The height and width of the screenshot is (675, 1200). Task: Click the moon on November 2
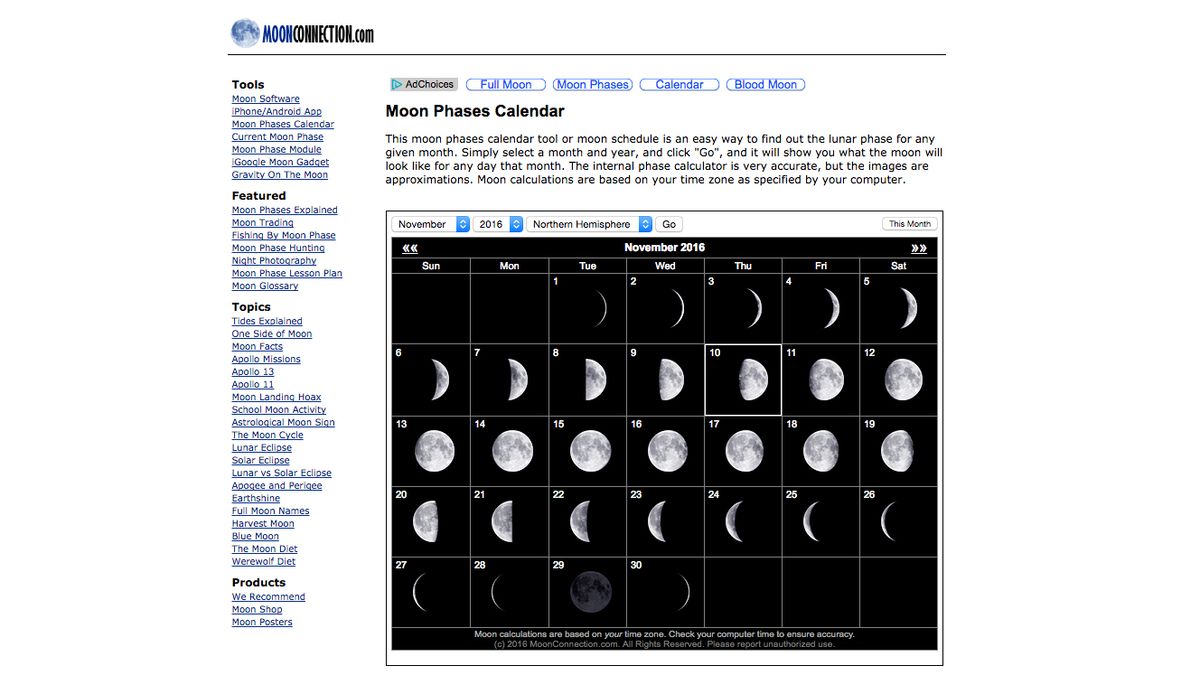coord(675,309)
